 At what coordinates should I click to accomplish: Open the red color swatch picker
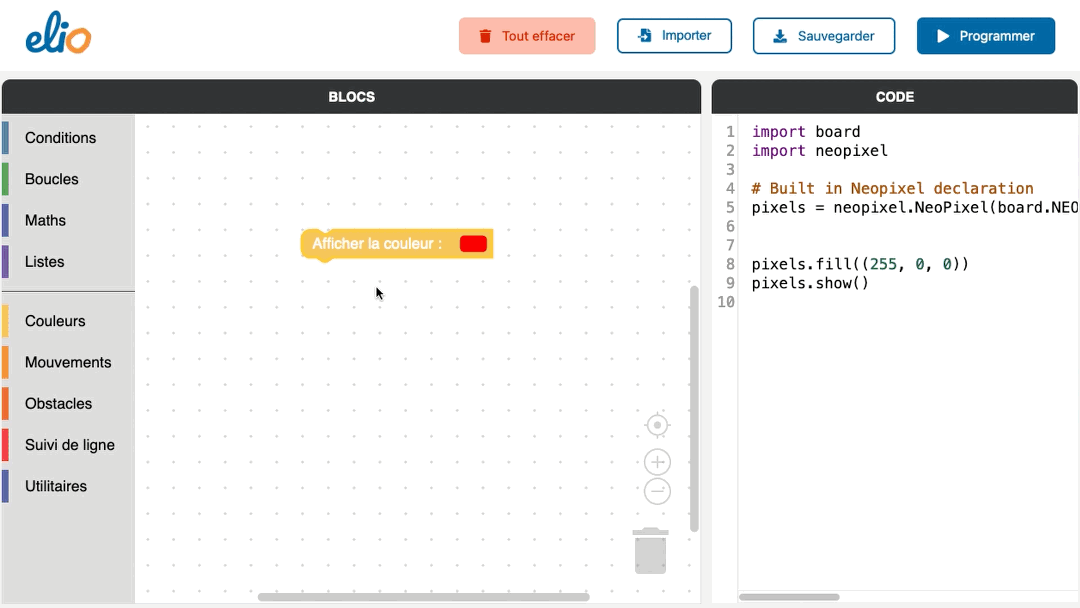click(x=473, y=244)
